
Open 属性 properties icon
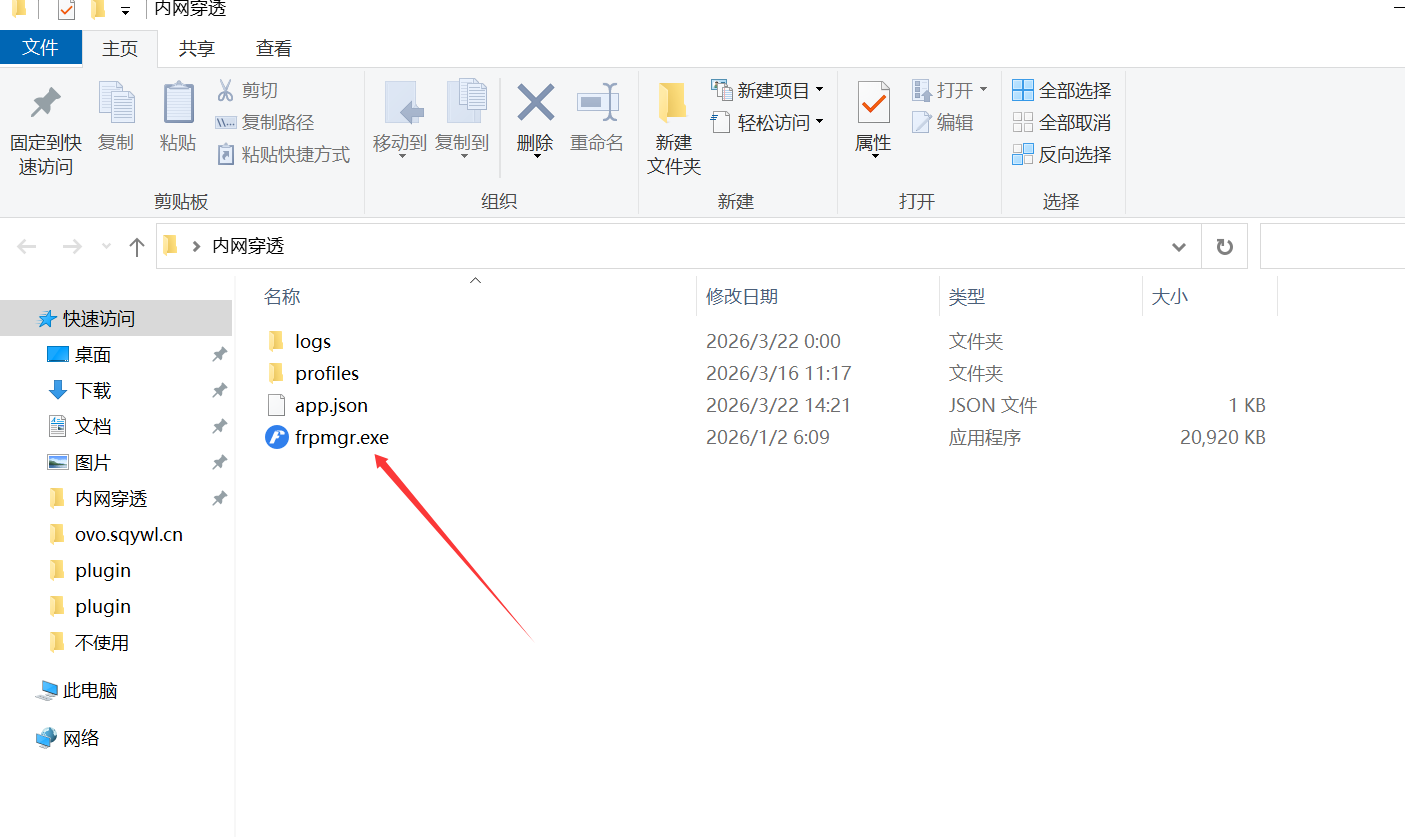(873, 105)
